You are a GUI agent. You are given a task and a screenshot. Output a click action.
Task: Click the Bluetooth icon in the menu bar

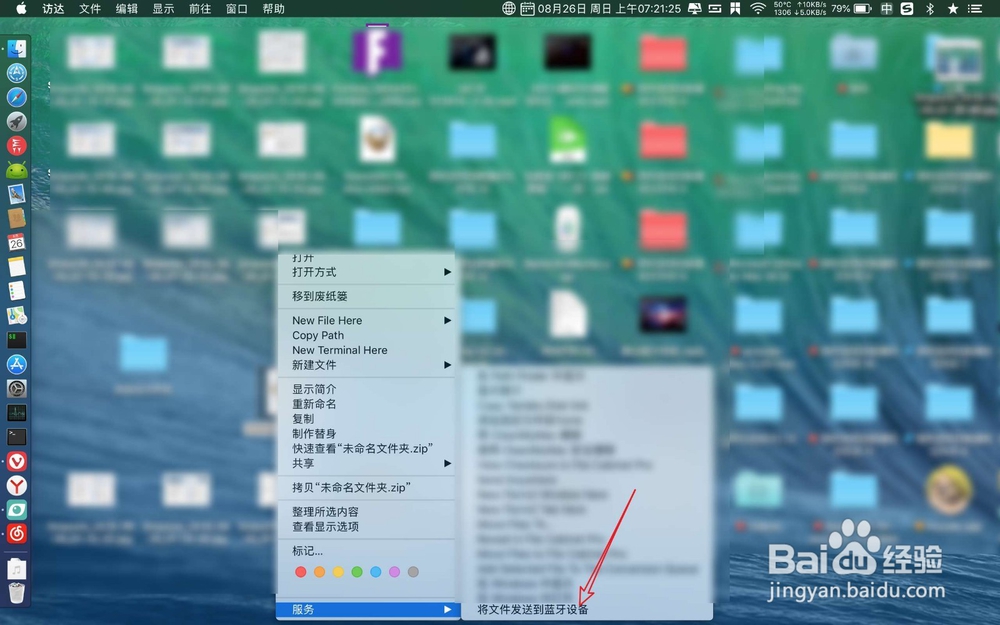click(x=930, y=9)
